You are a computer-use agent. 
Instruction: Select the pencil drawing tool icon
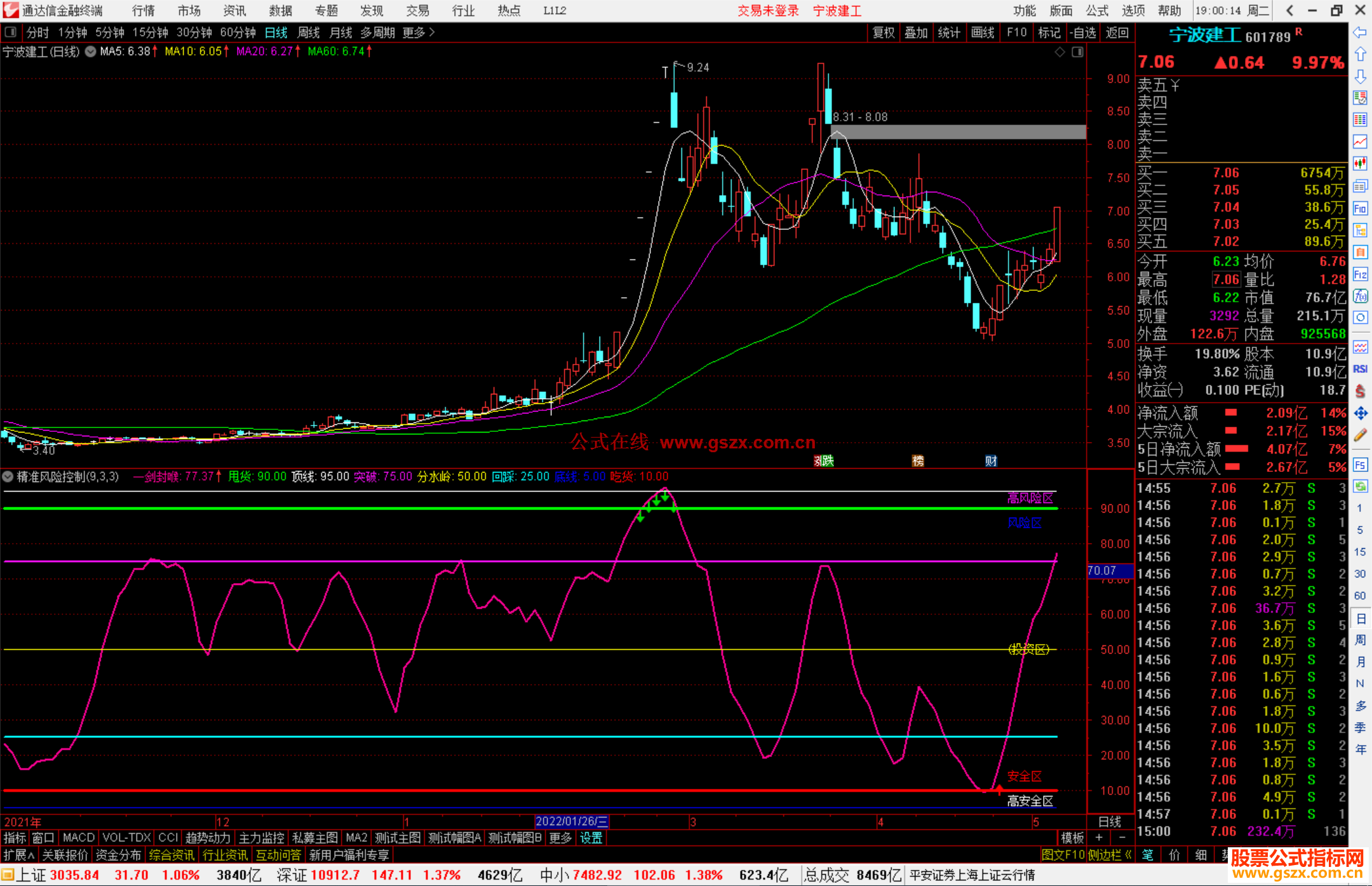1360,436
